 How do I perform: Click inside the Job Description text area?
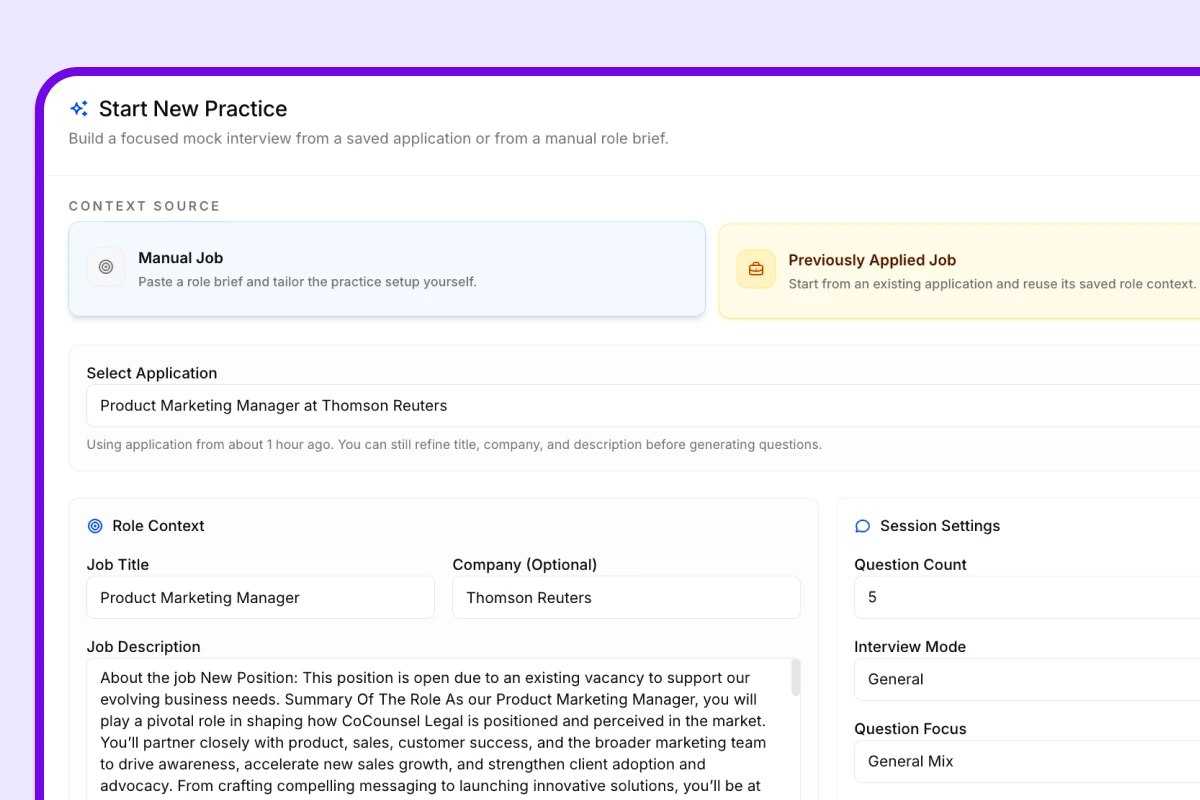435,730
